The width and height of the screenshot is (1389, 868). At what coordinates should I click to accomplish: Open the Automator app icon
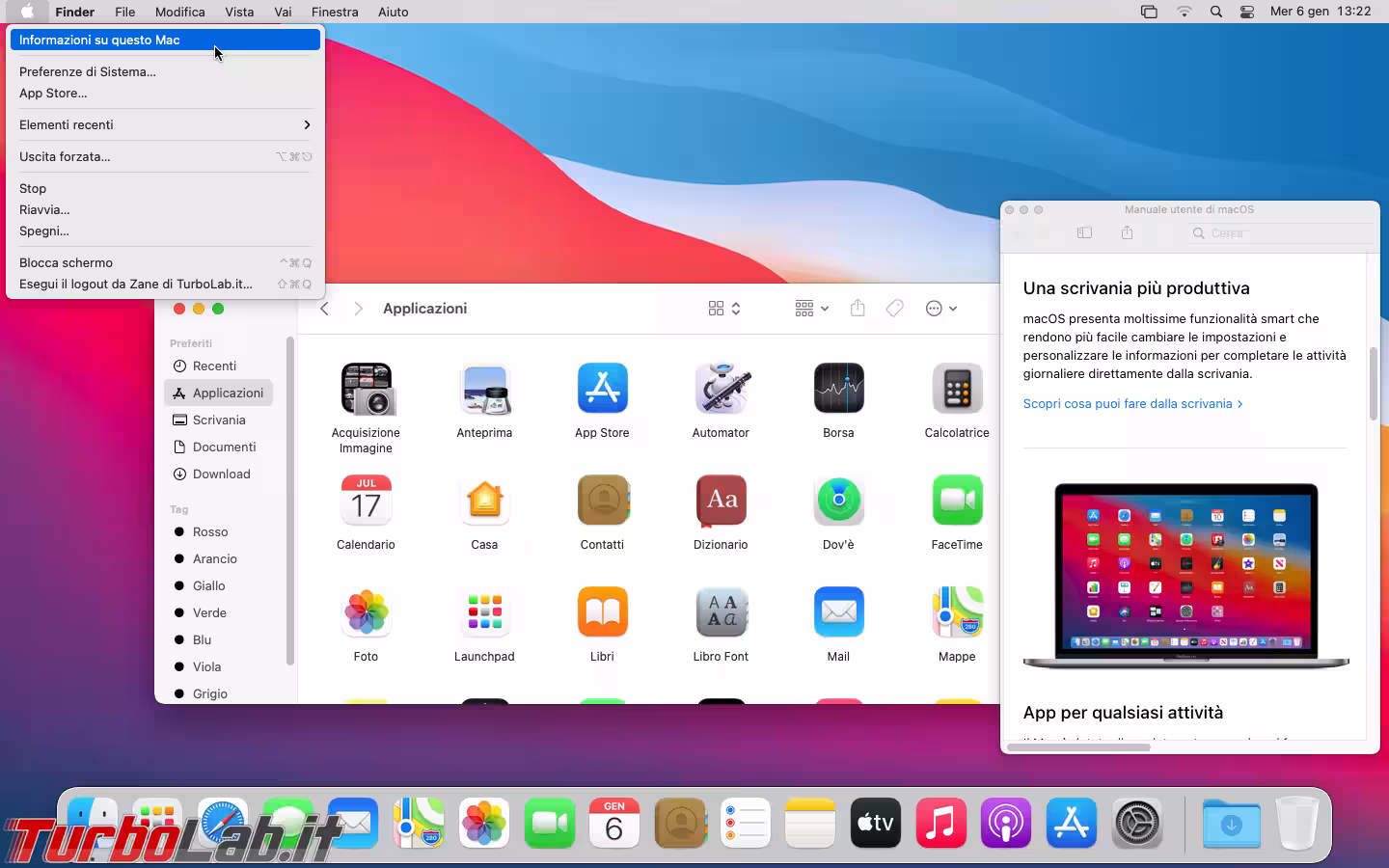pyautogui.click(x=721, y=389)
